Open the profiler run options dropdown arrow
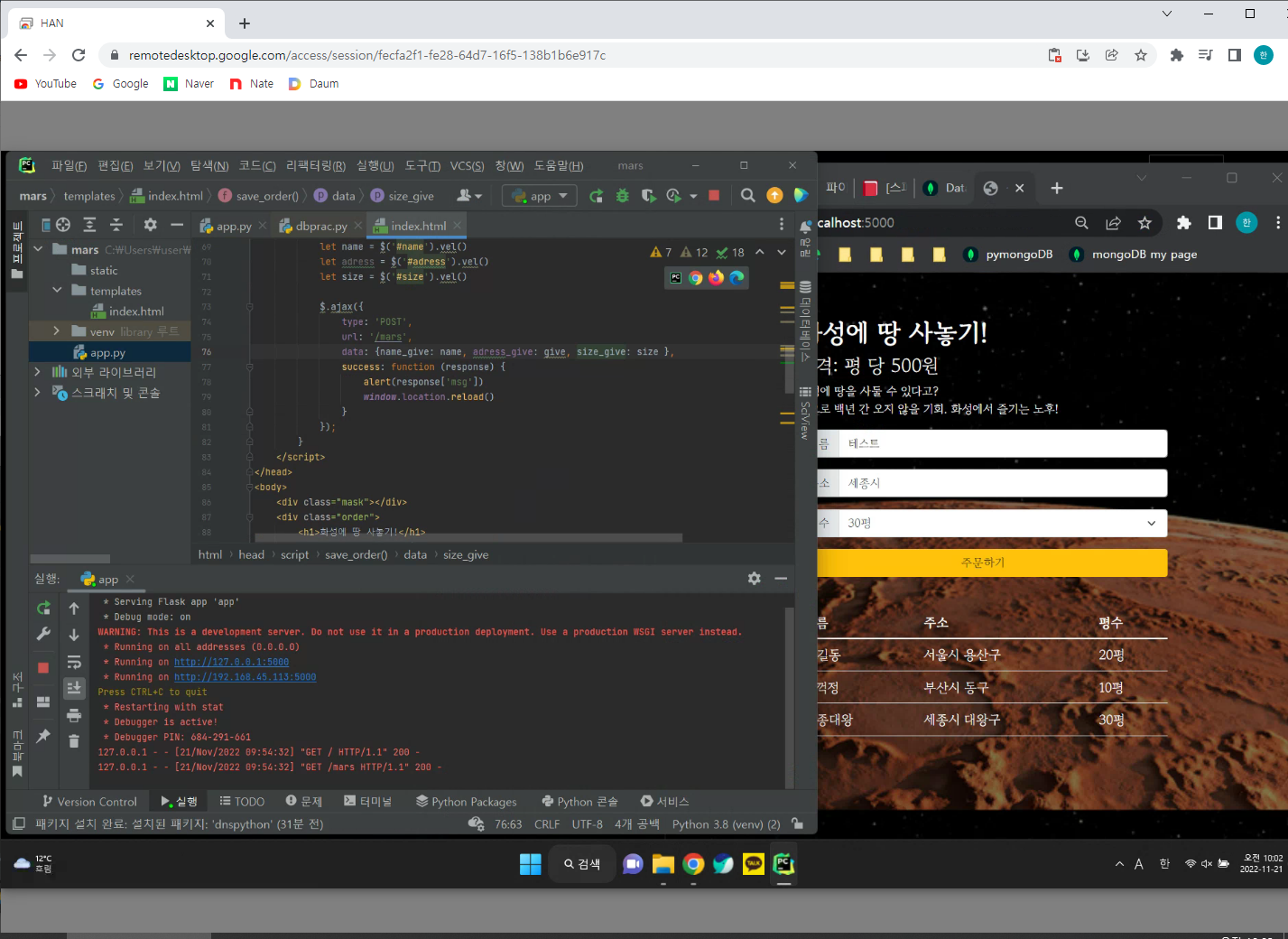1288x939 pixels. coord(693,196)
